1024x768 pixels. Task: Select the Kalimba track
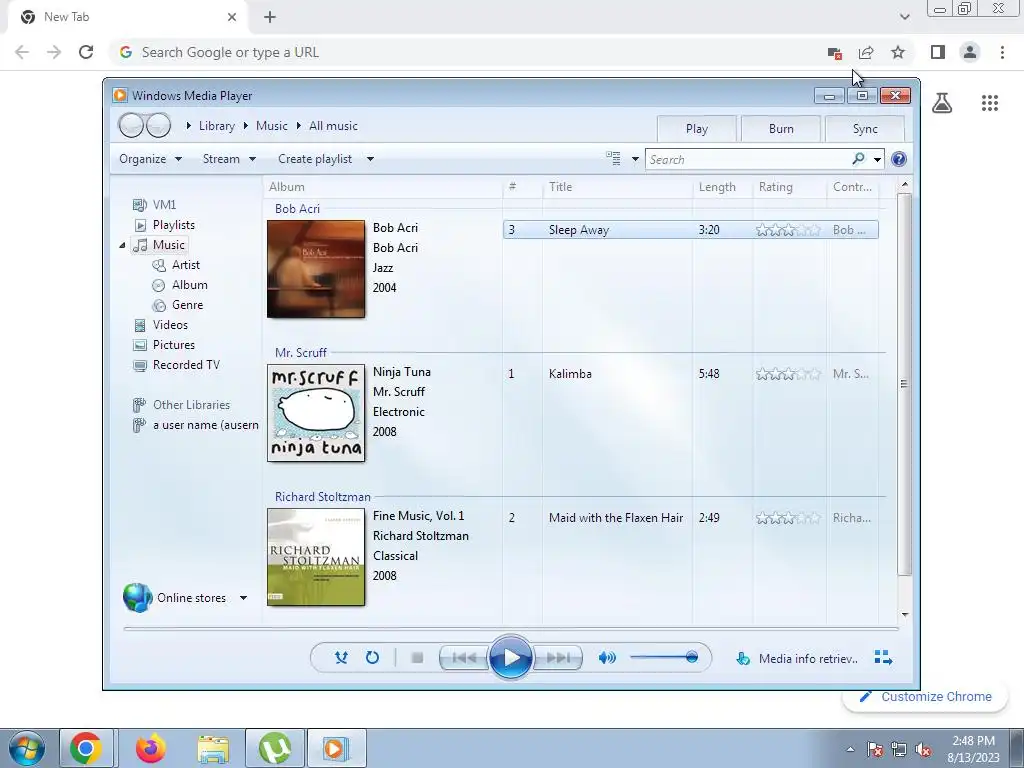(570, 374)
